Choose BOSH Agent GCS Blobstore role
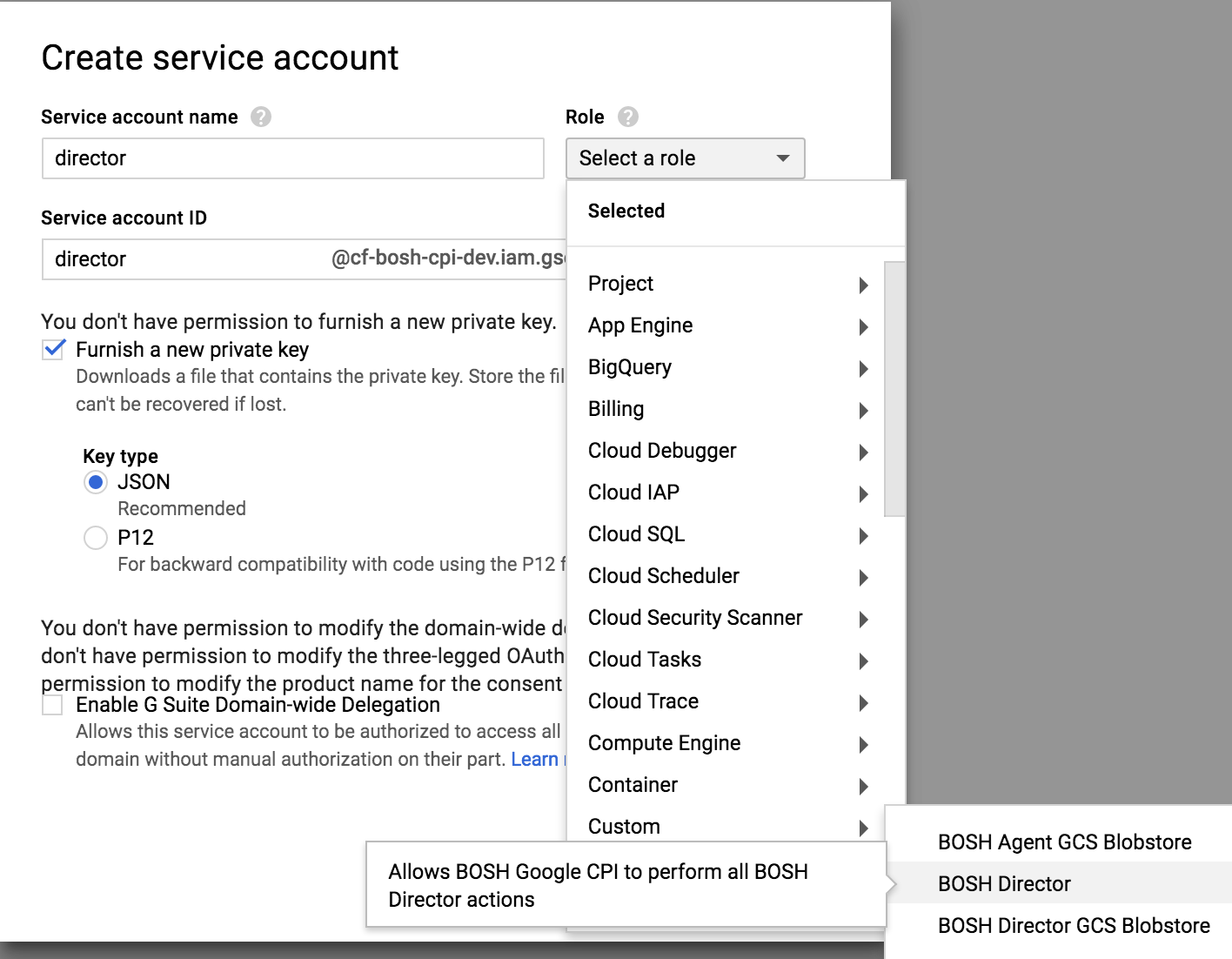The image size is (1232, 959). (x=1059, y=842)
